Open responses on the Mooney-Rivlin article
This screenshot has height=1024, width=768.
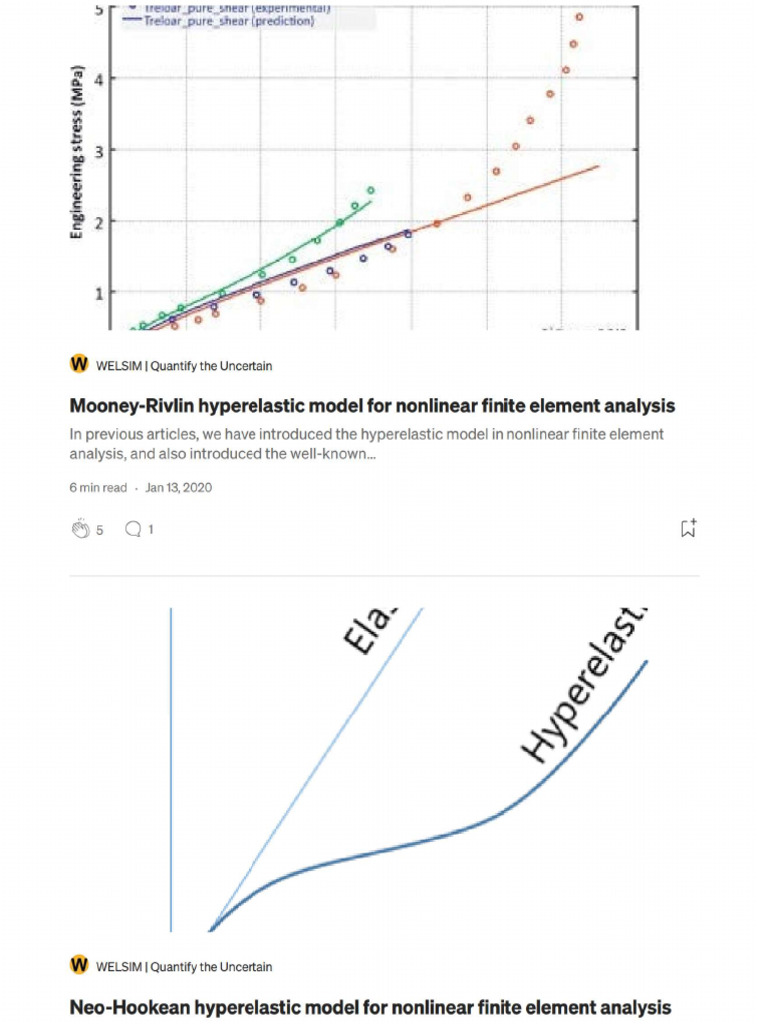coord(132,529)
